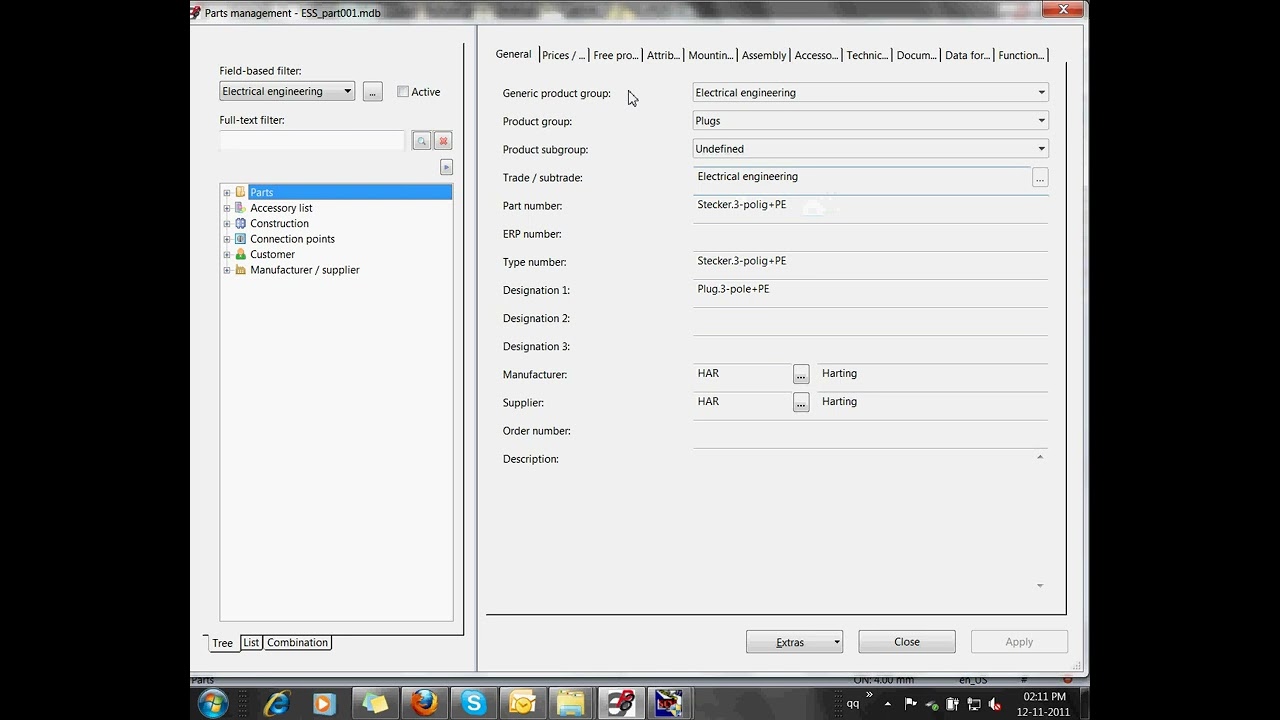Click into the Full-text filter field
The image size is (1280, 720).
[x=312, y=141]
